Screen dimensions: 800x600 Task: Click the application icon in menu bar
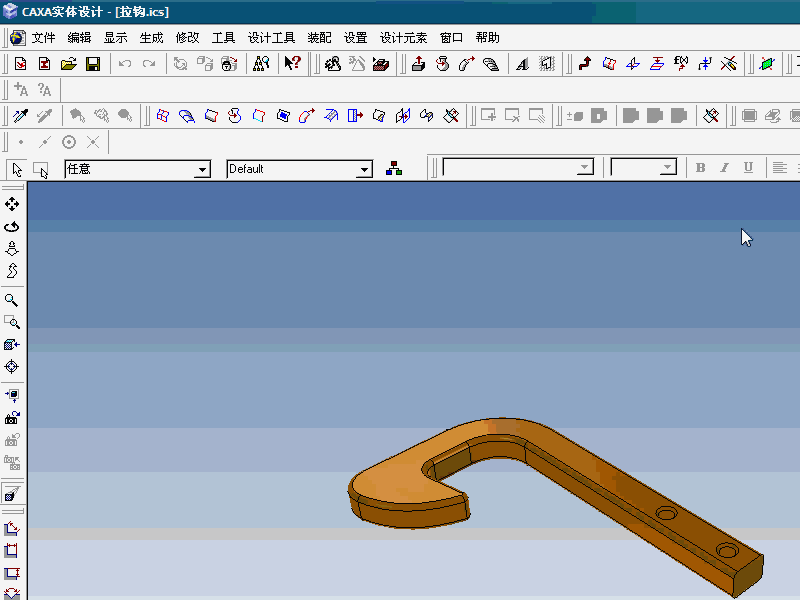pyautogui.click(x=18, y=38)
